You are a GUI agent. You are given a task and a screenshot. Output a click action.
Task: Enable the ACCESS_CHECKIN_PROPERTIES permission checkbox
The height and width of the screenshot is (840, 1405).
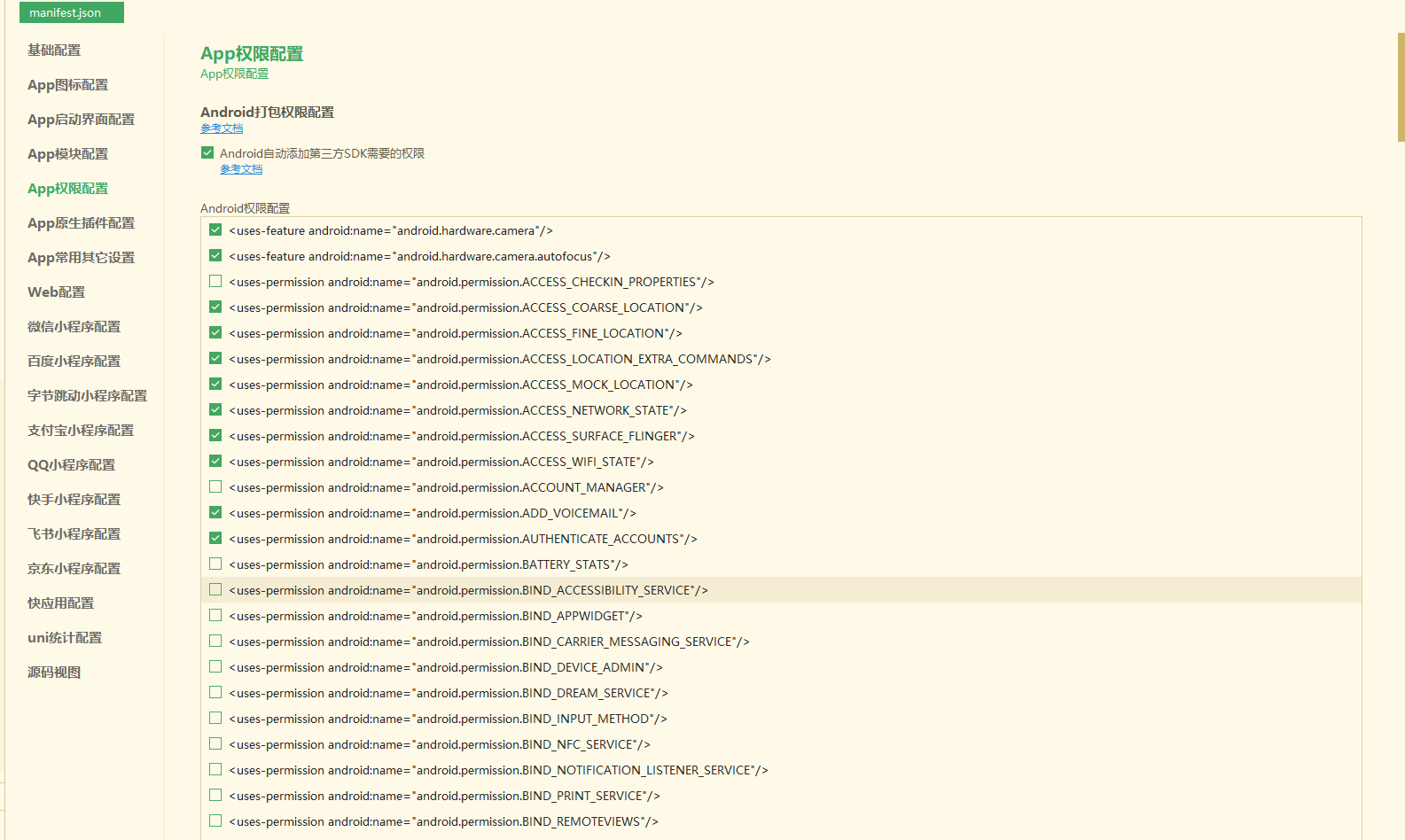point(215,282)
